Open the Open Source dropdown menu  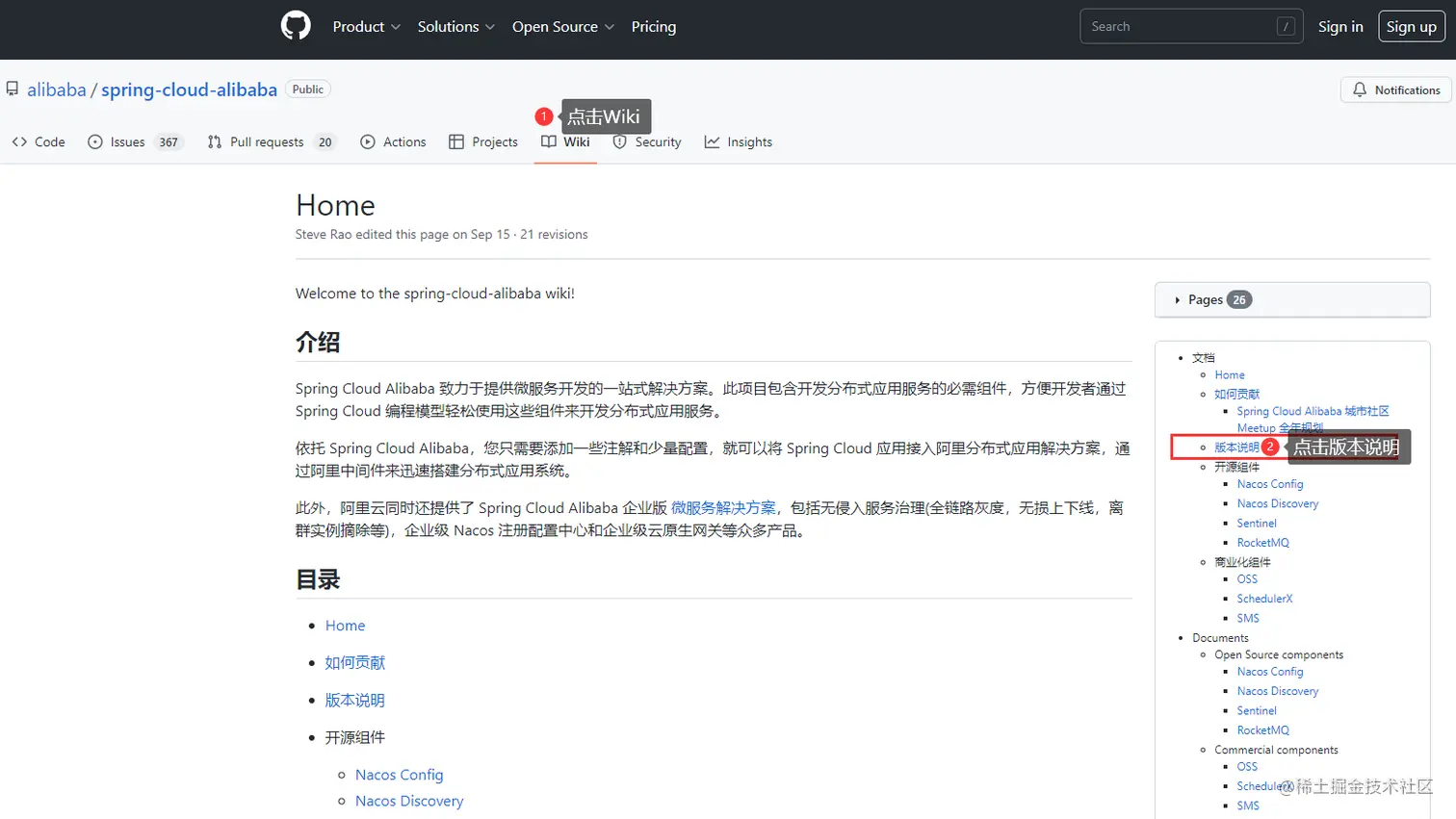coord(563,27)
